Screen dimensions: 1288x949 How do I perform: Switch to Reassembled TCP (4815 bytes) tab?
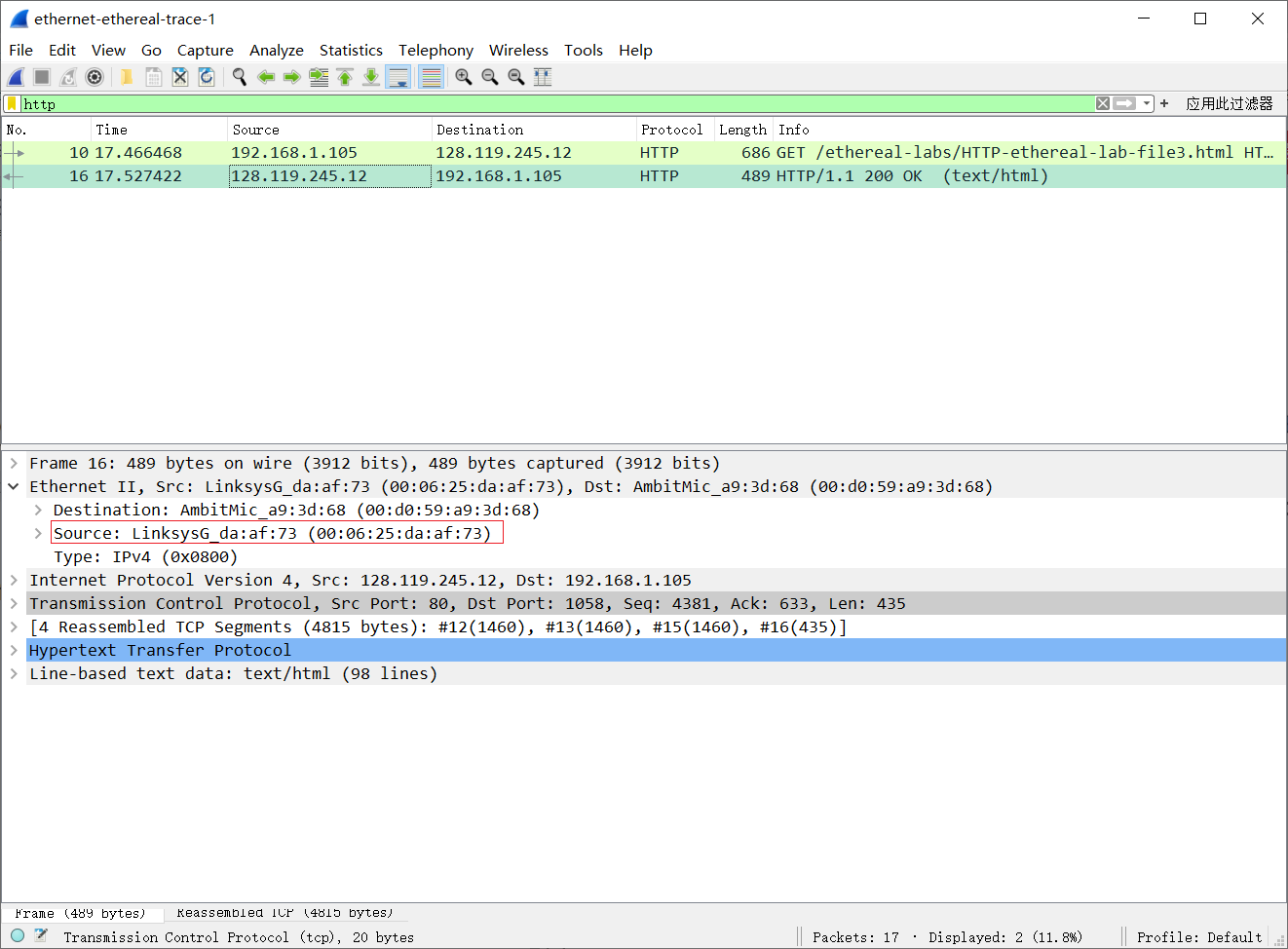click(284, 913)
